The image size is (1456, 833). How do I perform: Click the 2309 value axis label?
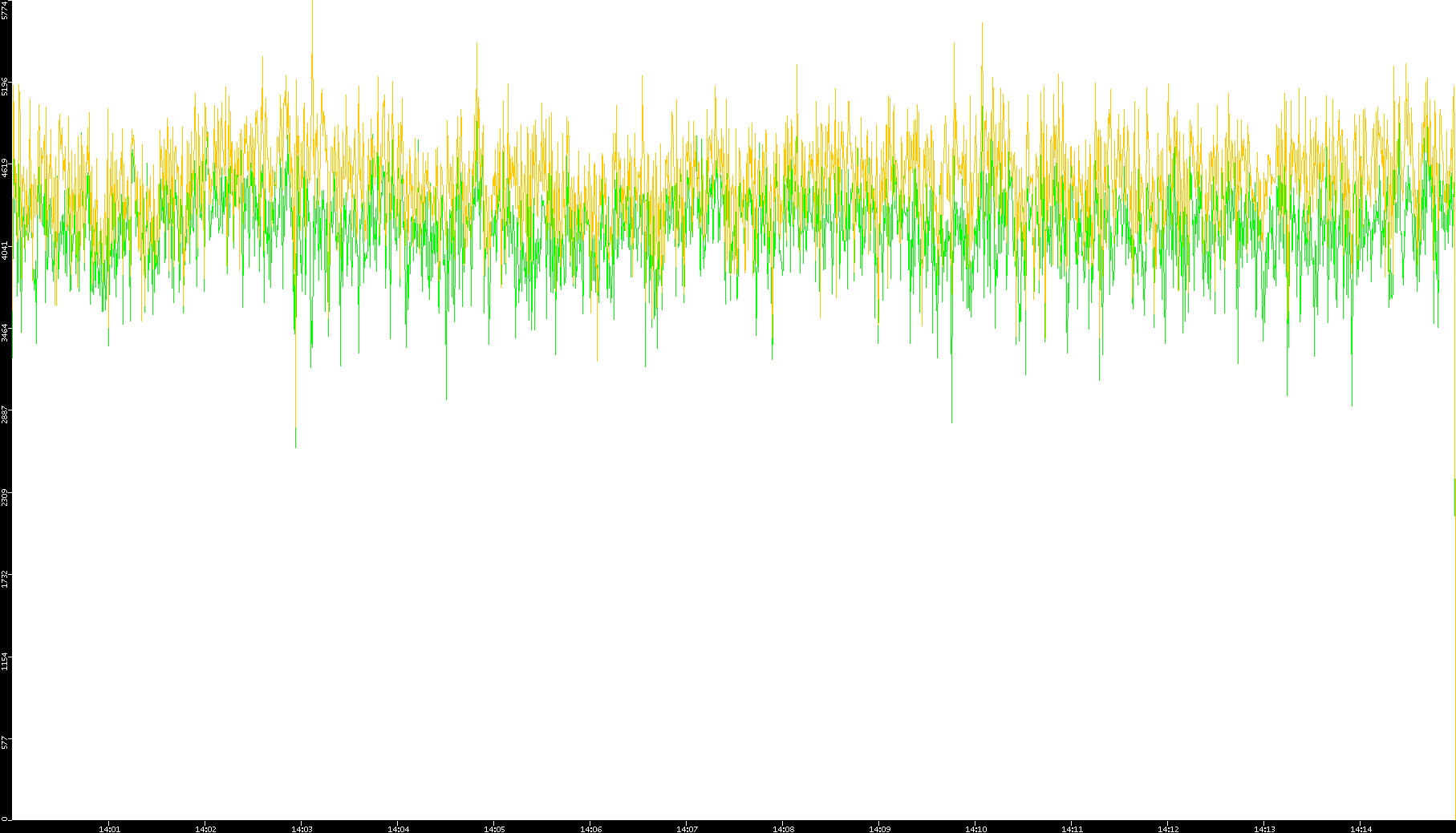pos(5,496)
